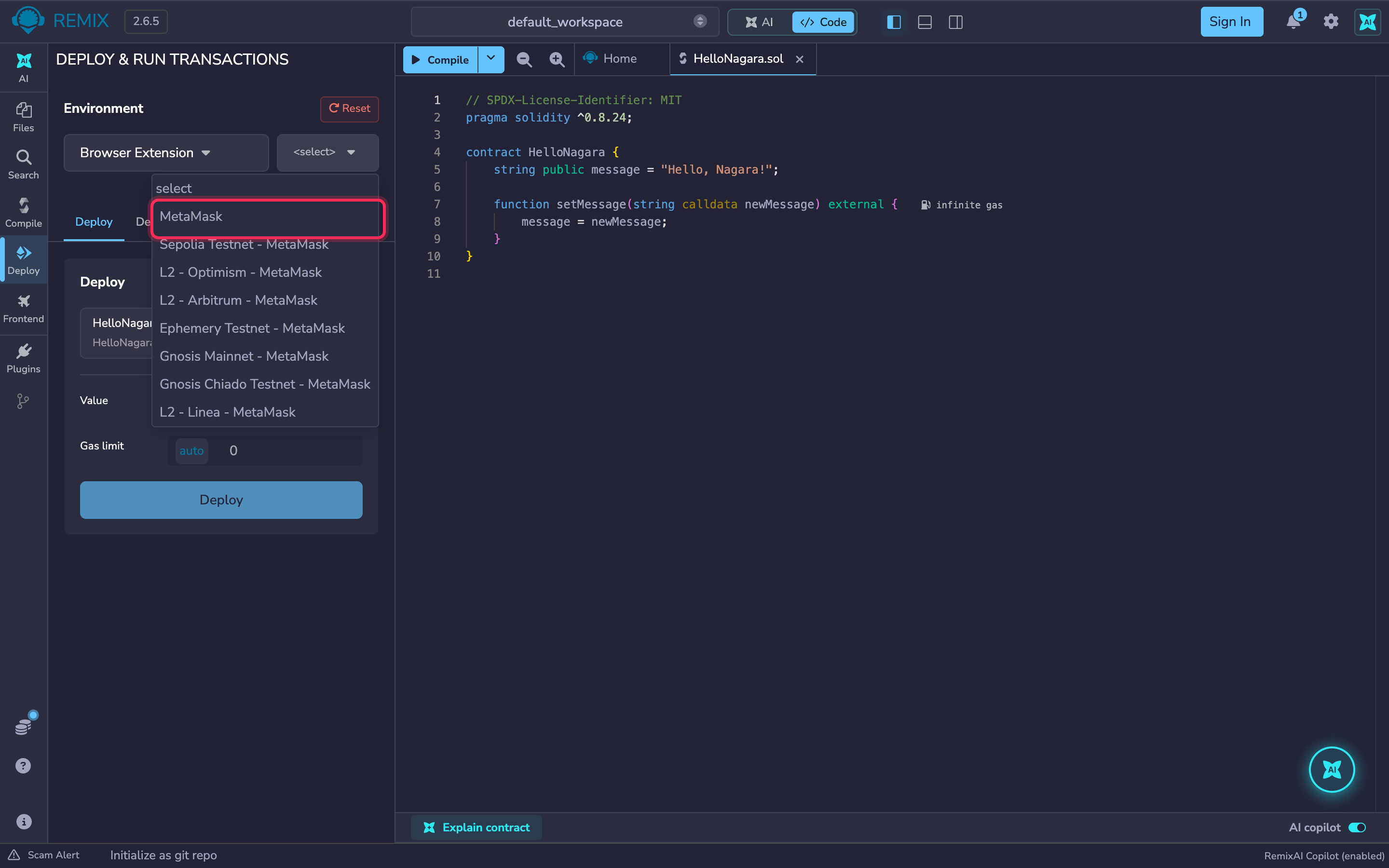This screenshot has height=868, width=1389.
Task: Toggle the right side panel layout icon
Action: click(955, 22)
